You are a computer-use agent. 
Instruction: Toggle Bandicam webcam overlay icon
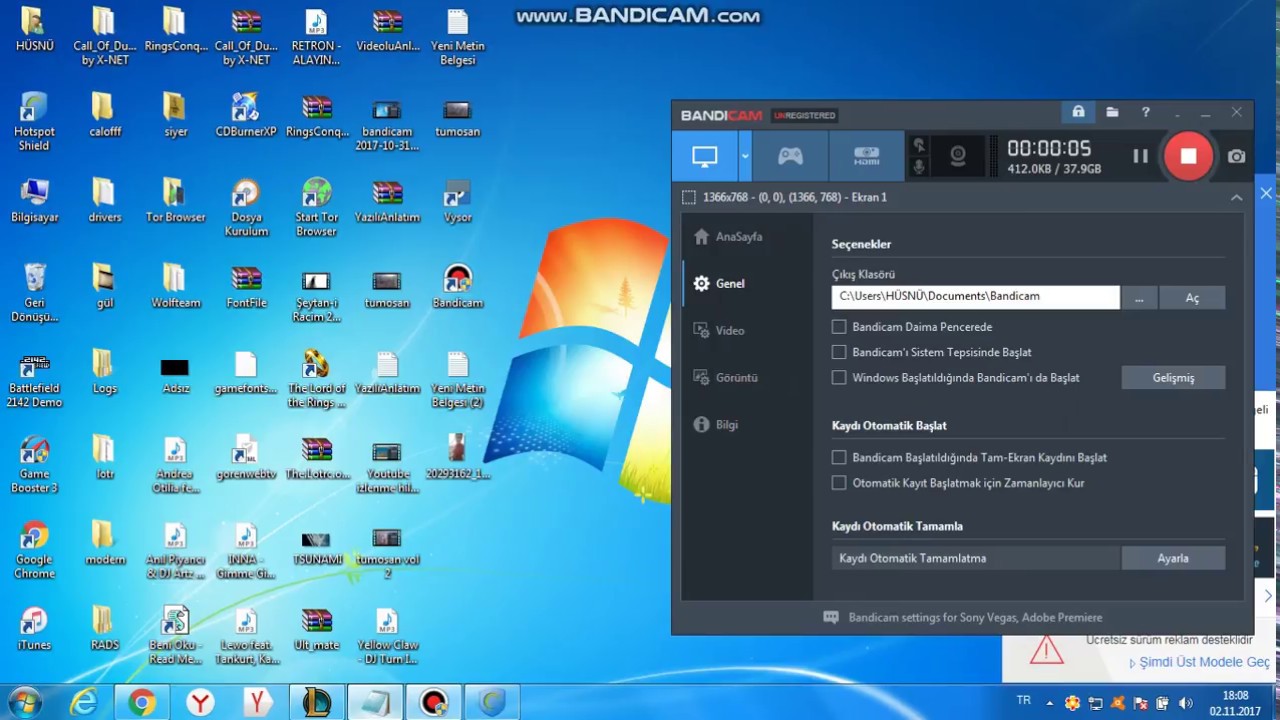957,156
